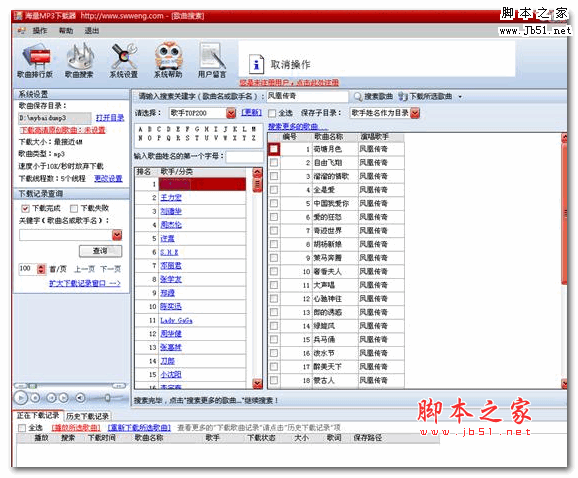The height and width of the screenshot is (478, 578).
Task: Click the media player stop button
Action: click(x=35, y=398)
